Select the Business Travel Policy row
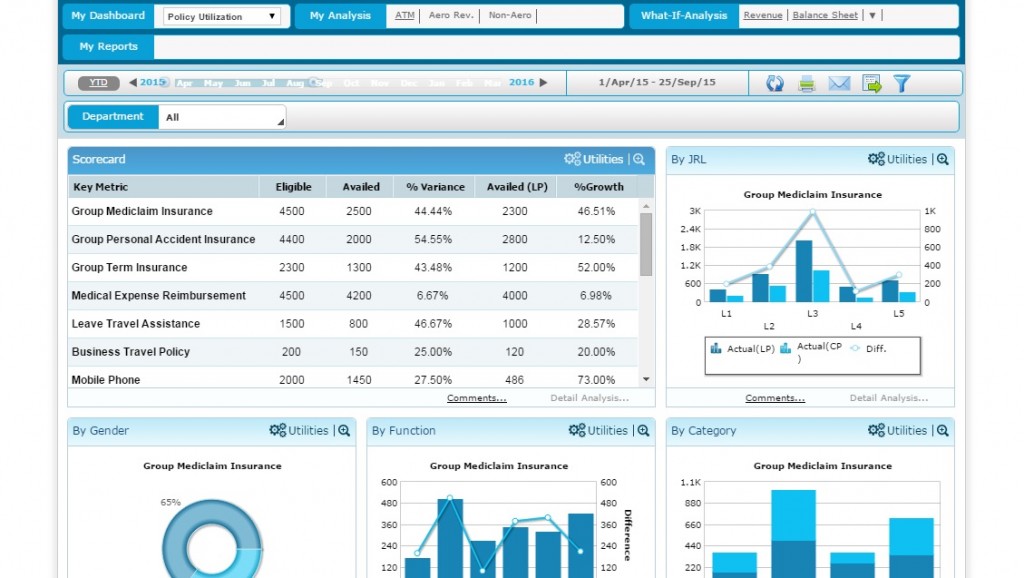 click(353, 352)
